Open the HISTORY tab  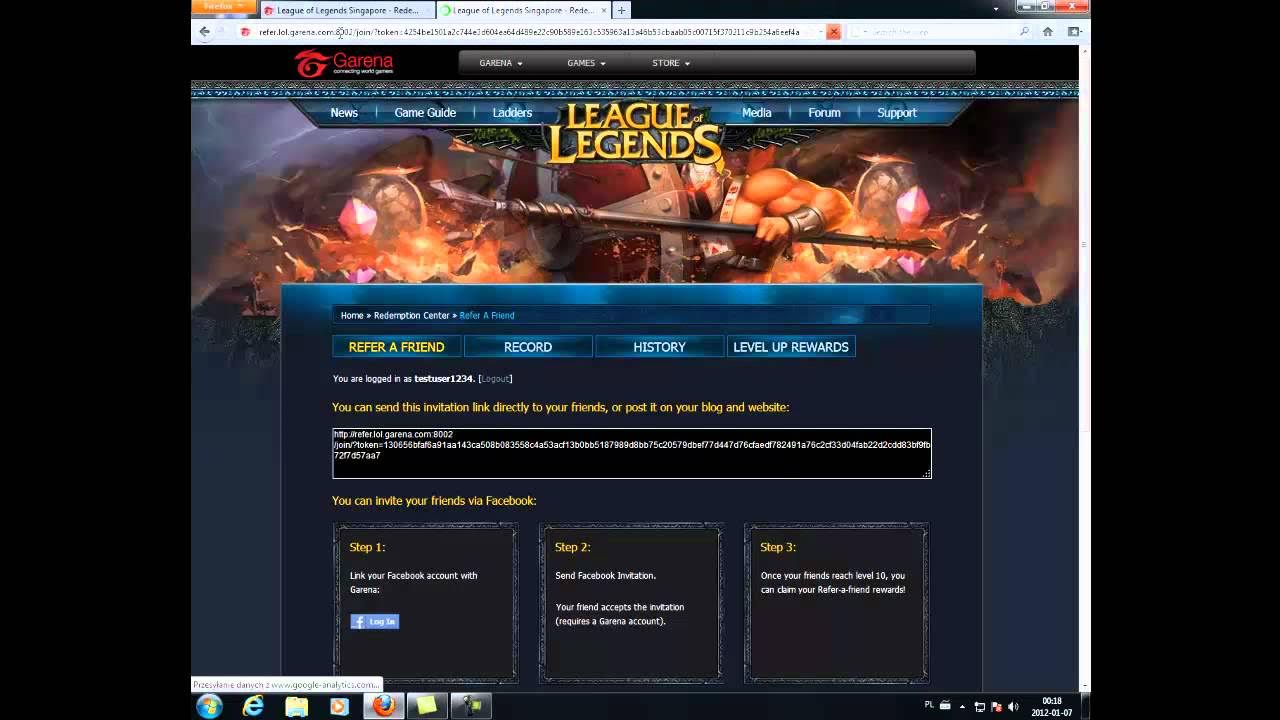[x=659, y=347]
